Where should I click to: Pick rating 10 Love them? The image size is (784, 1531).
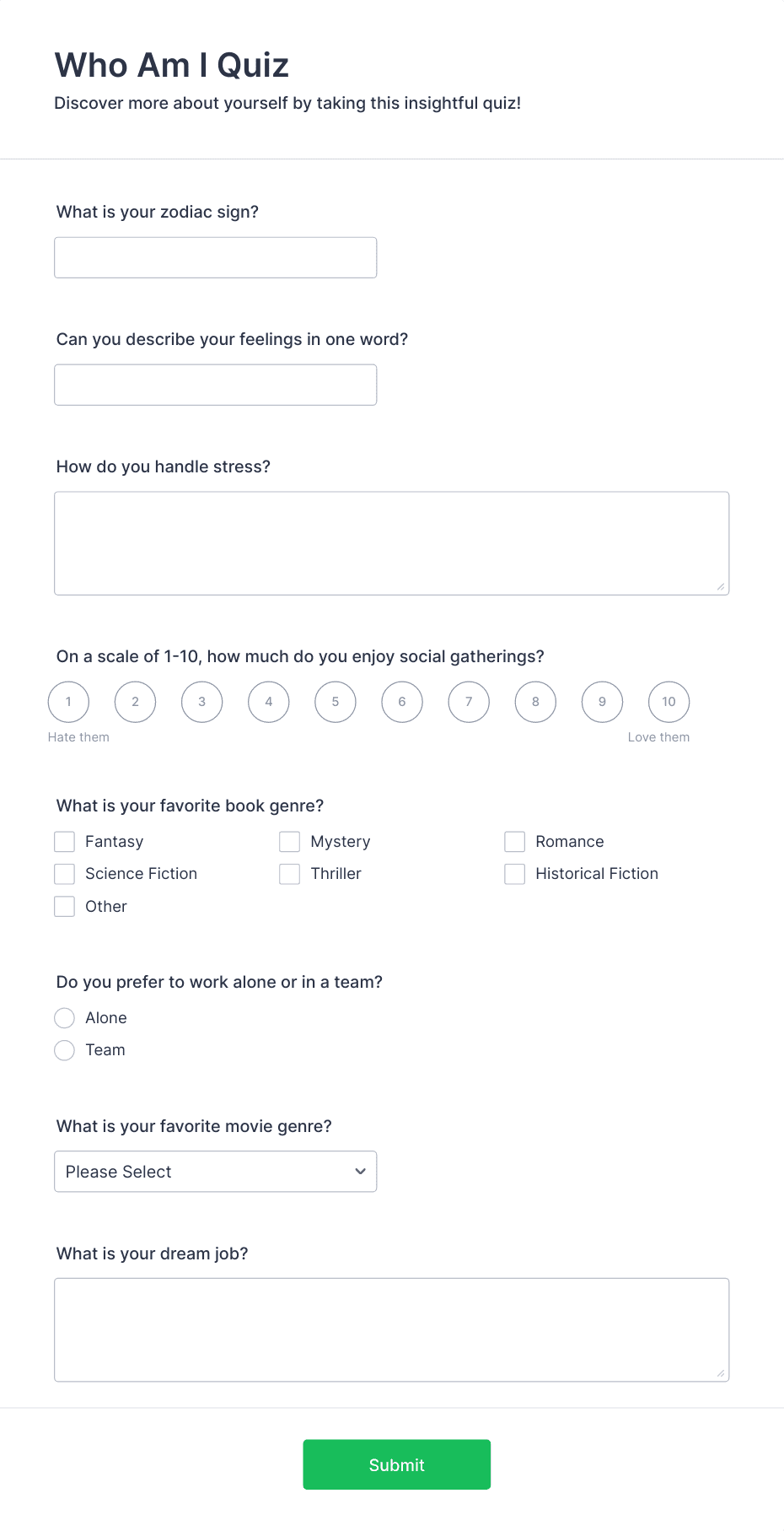669,702
